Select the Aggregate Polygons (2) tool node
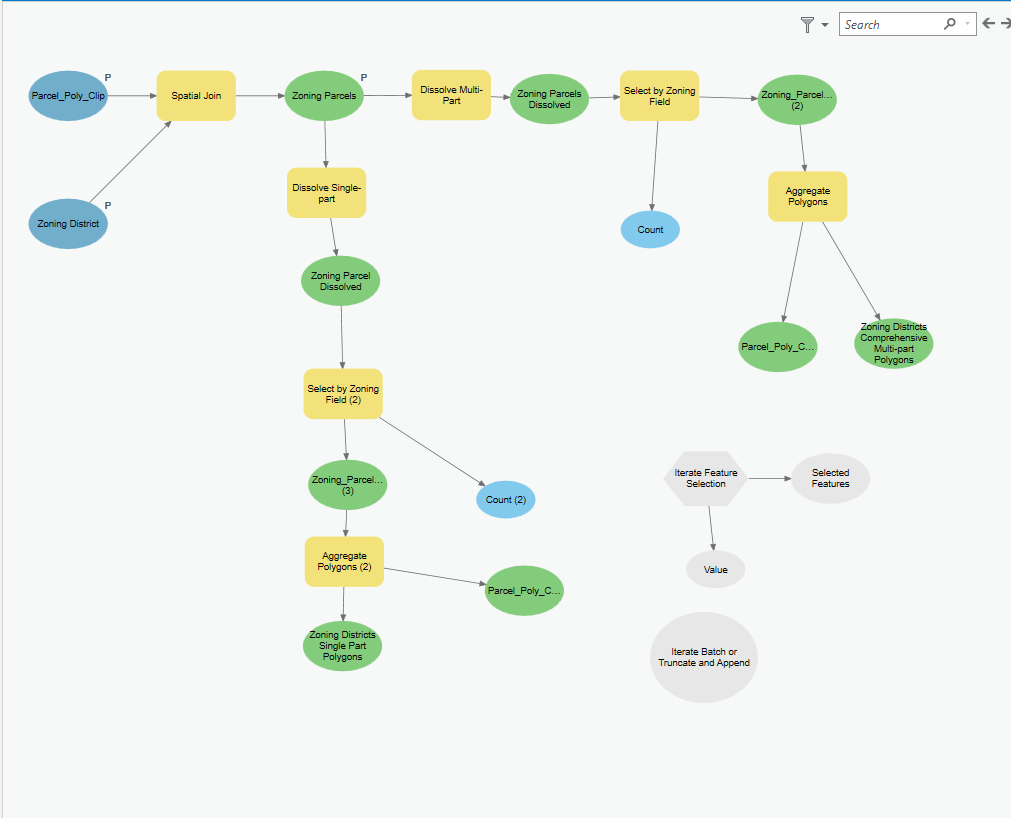This screenshot has height=818, width=1011. coord(344,561)
